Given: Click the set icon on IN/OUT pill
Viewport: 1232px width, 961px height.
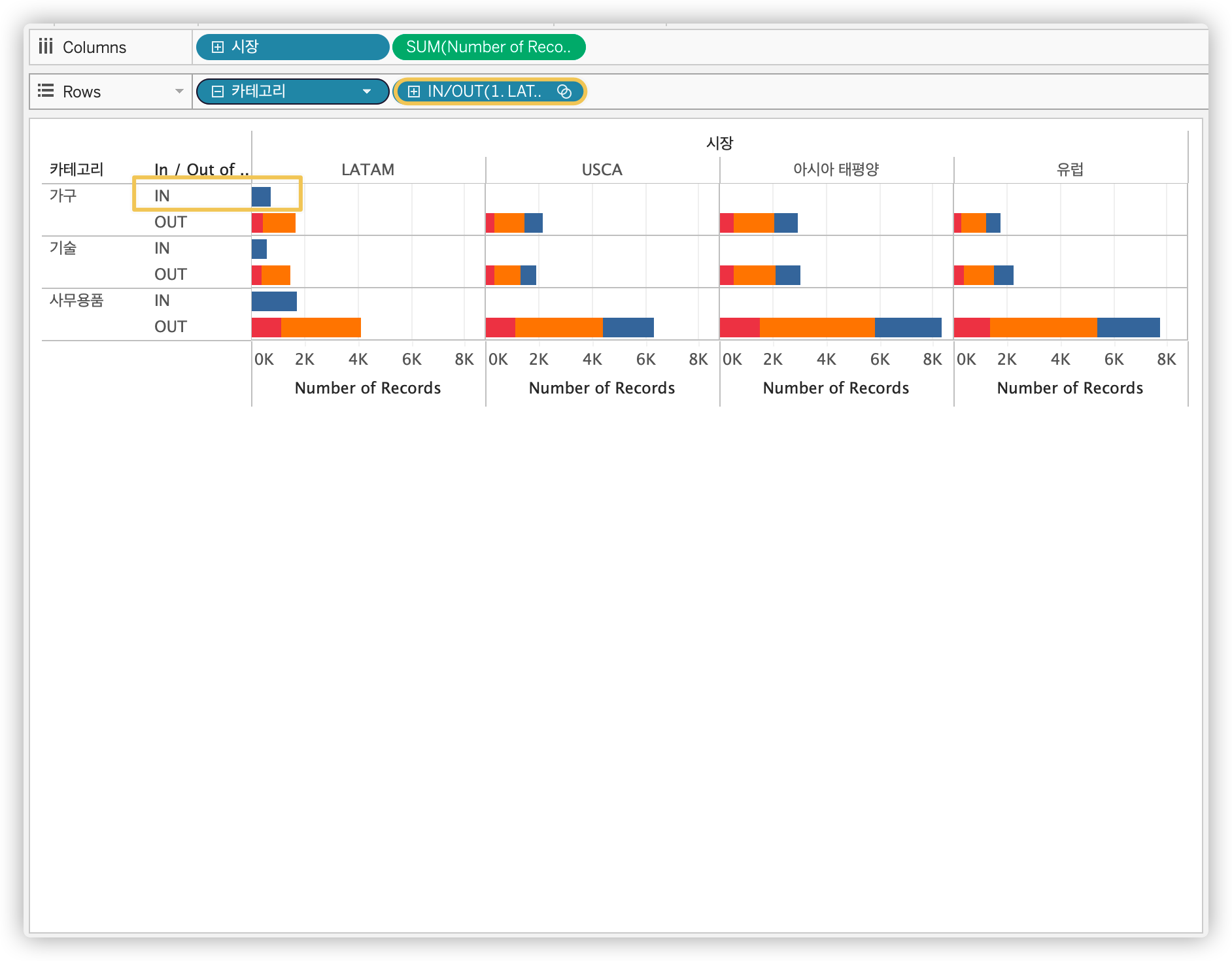Looking at the screenshot, I should click(564, 92).
